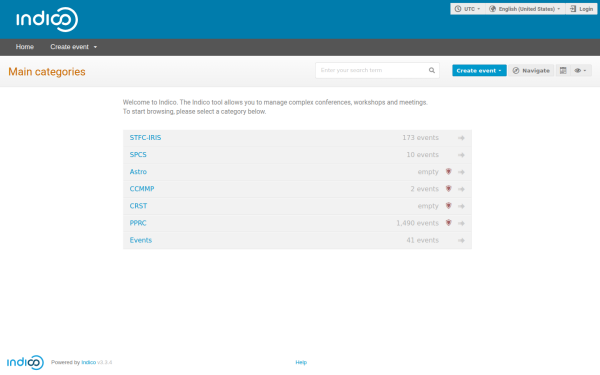Click the protection shield icon on Astro row

(x=448, y=171)
